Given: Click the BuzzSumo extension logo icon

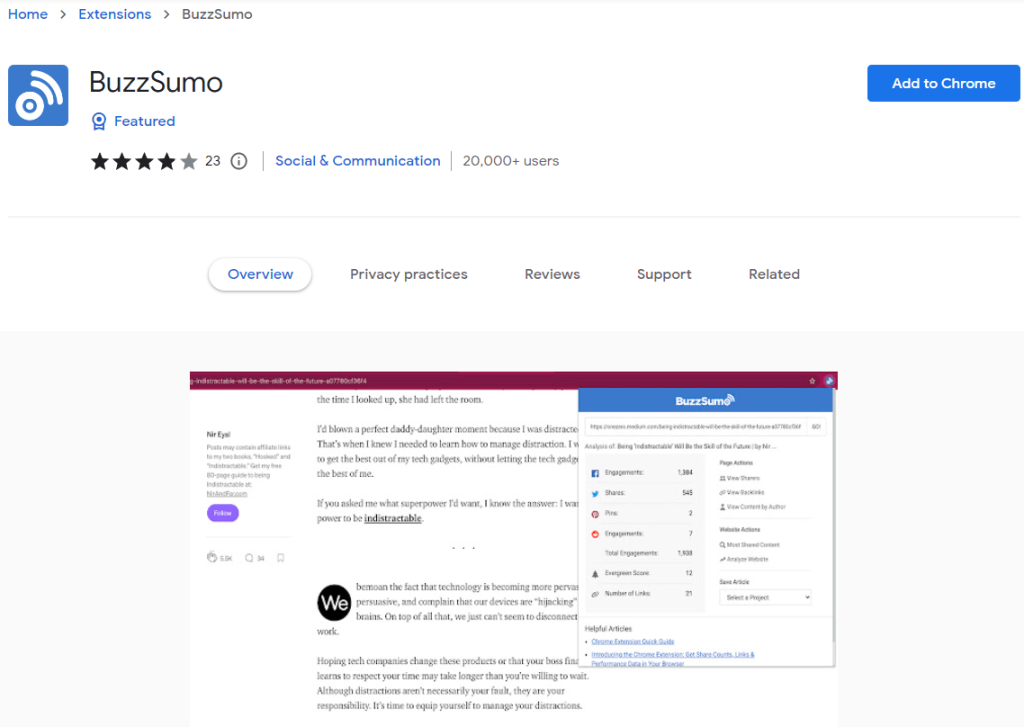Looking at the screenshot, I should 38,95.
